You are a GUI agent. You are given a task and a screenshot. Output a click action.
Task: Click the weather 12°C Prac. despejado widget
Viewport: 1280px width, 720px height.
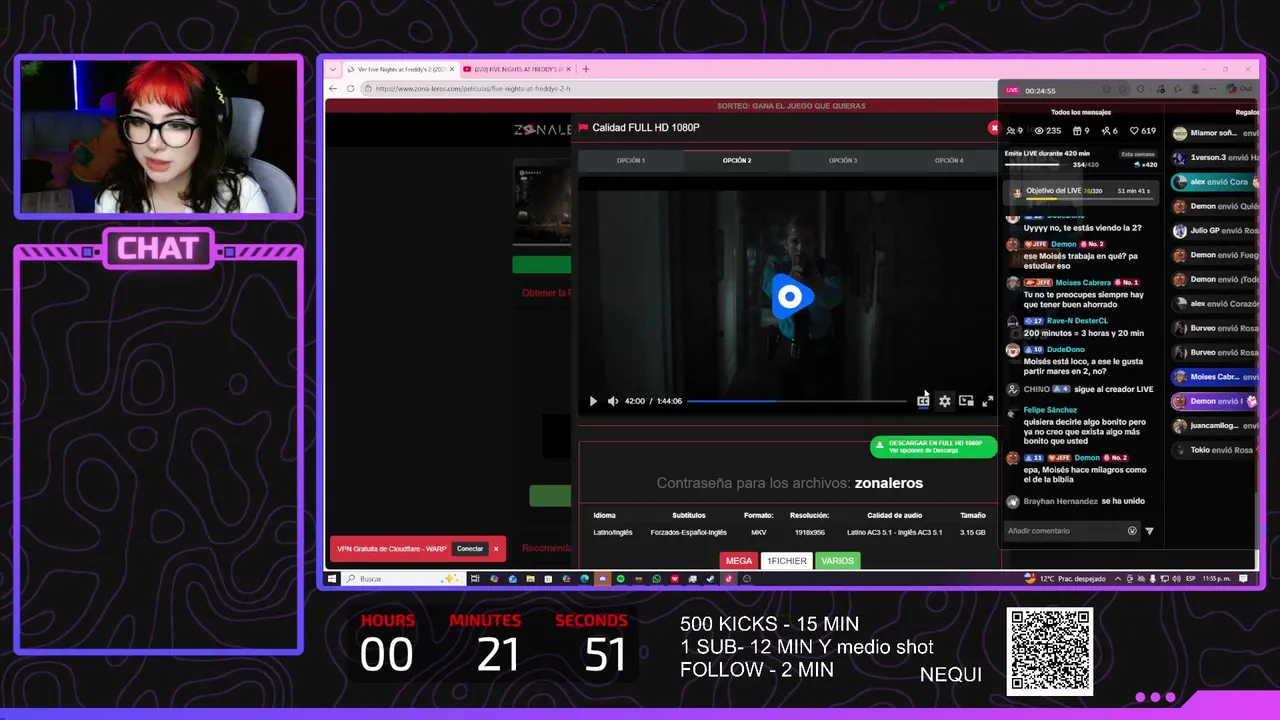1067,578
